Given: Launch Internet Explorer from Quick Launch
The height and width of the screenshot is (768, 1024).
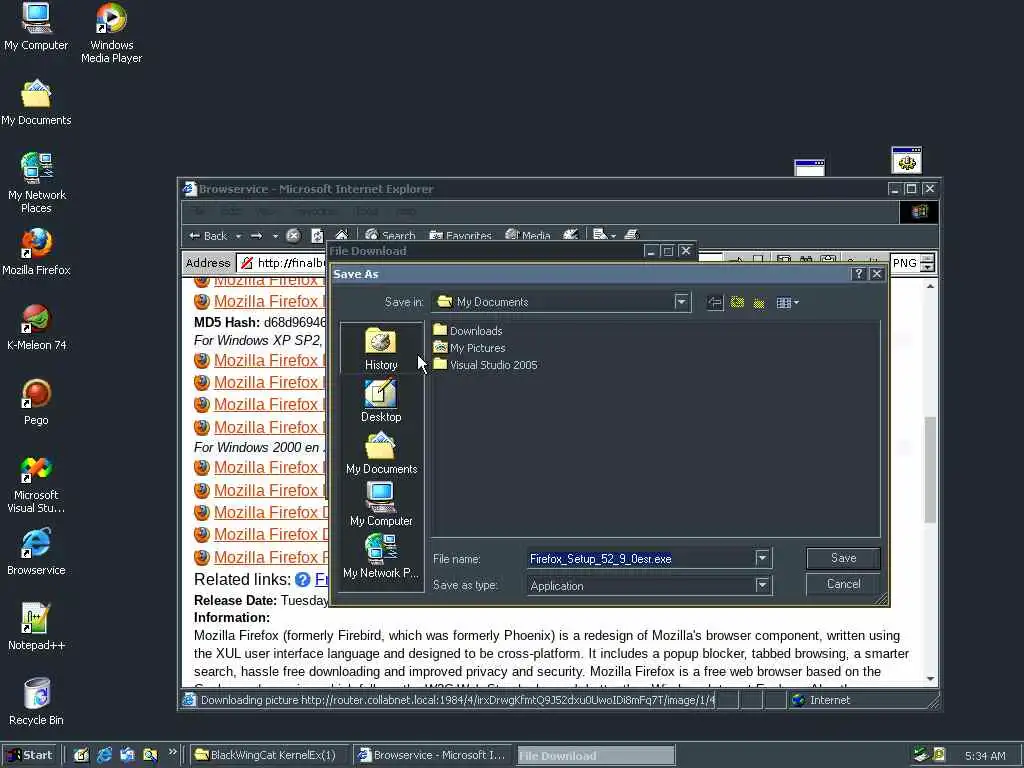Looking at the screenshot, I should [x=104, y=755].
